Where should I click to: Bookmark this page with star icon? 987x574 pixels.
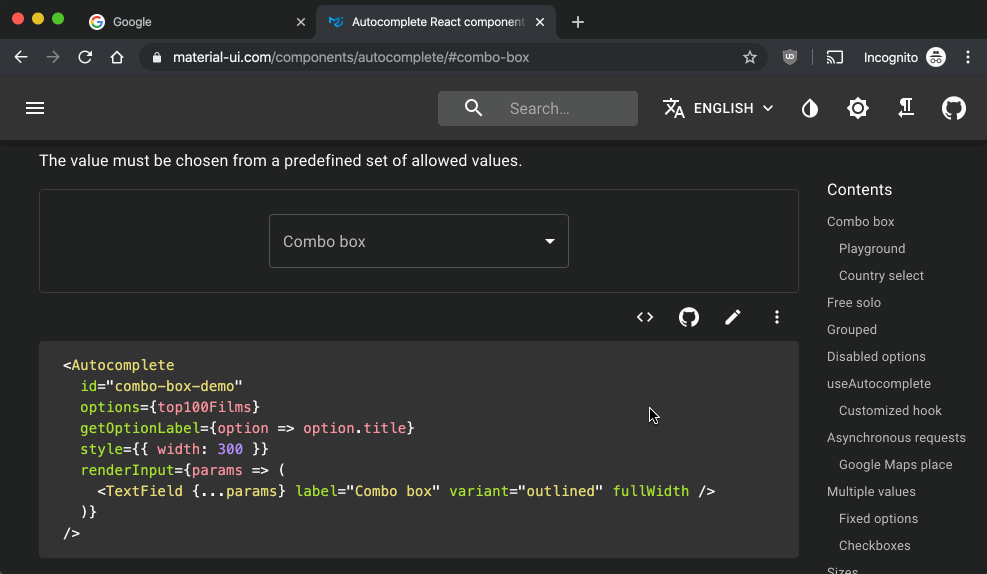click(x=749, y=57)
